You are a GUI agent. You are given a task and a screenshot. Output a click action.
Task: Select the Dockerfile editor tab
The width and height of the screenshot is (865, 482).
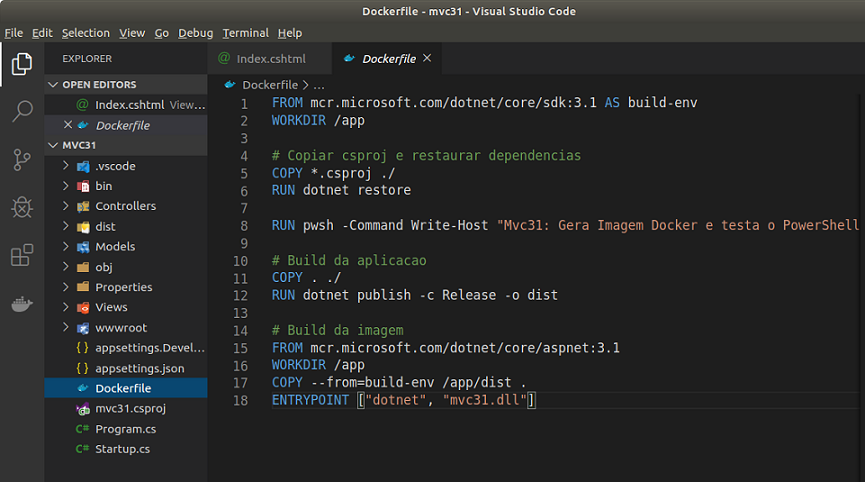(387, 58)
